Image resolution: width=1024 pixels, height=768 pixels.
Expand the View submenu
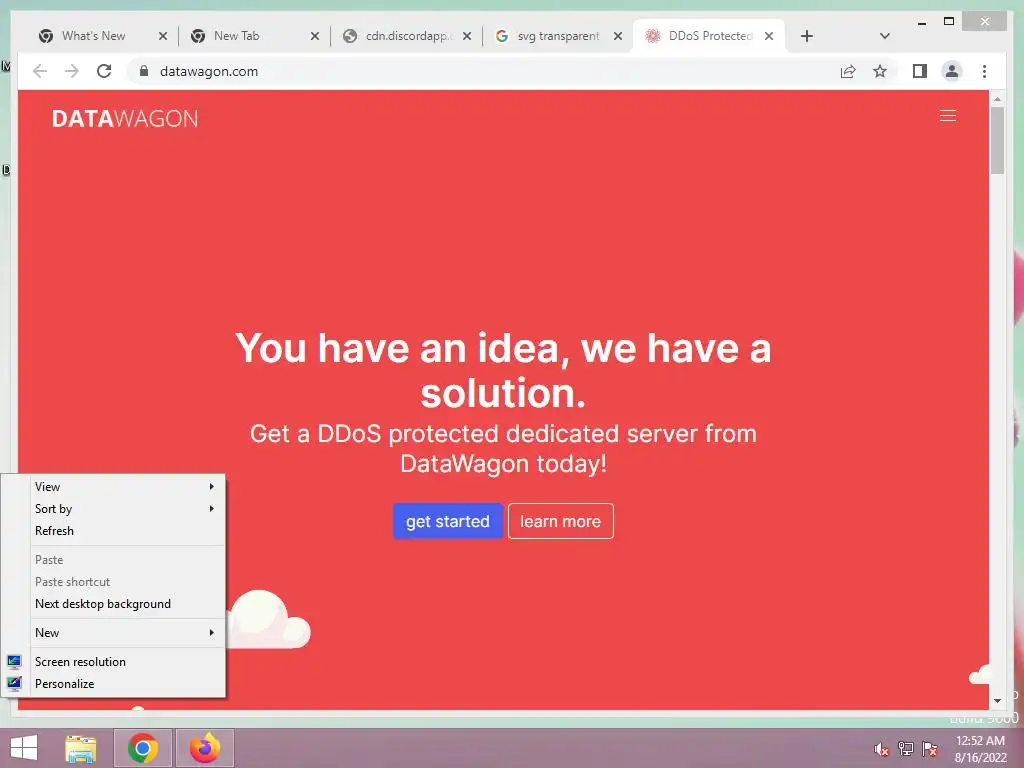tap(124, 487)
